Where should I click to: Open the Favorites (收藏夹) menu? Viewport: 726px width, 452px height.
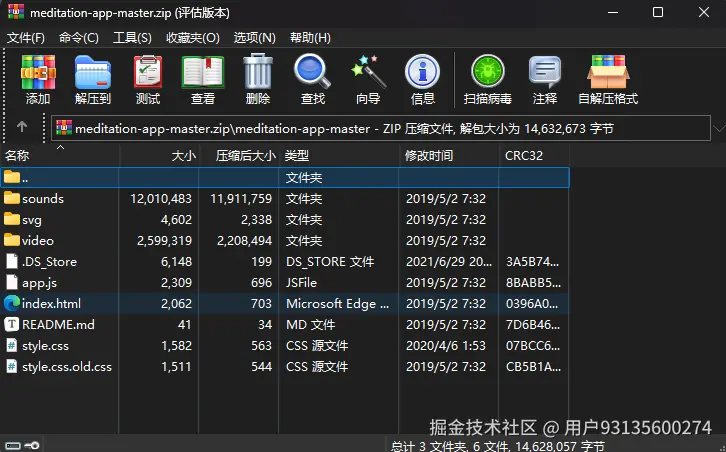pyautogui.click(x=193, y=38)
